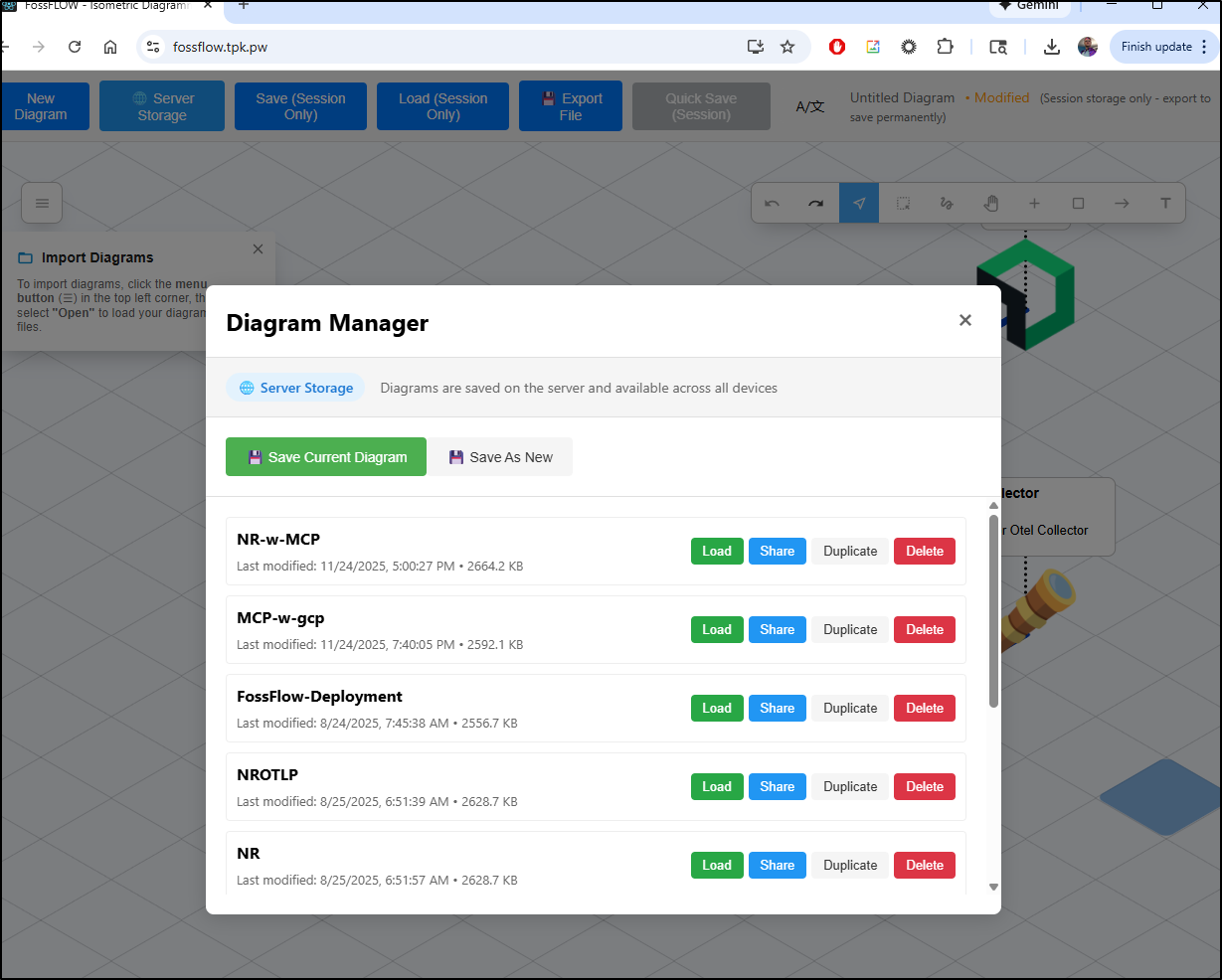This screenshot has width=1222, height=980.
Task: Close the Diagram Manager dialog
Action: (964, 320)
